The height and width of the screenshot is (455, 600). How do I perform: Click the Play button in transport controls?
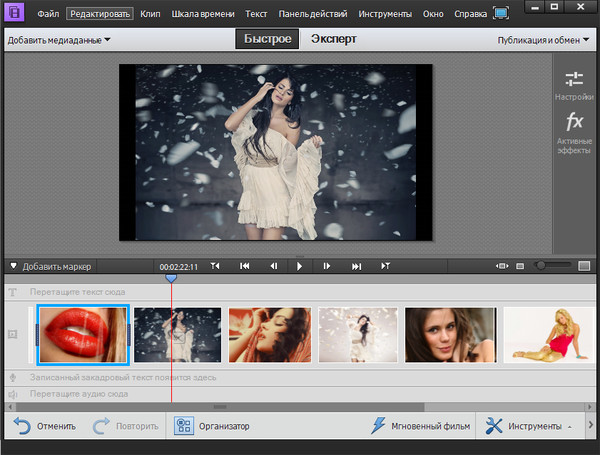(299, 266)
